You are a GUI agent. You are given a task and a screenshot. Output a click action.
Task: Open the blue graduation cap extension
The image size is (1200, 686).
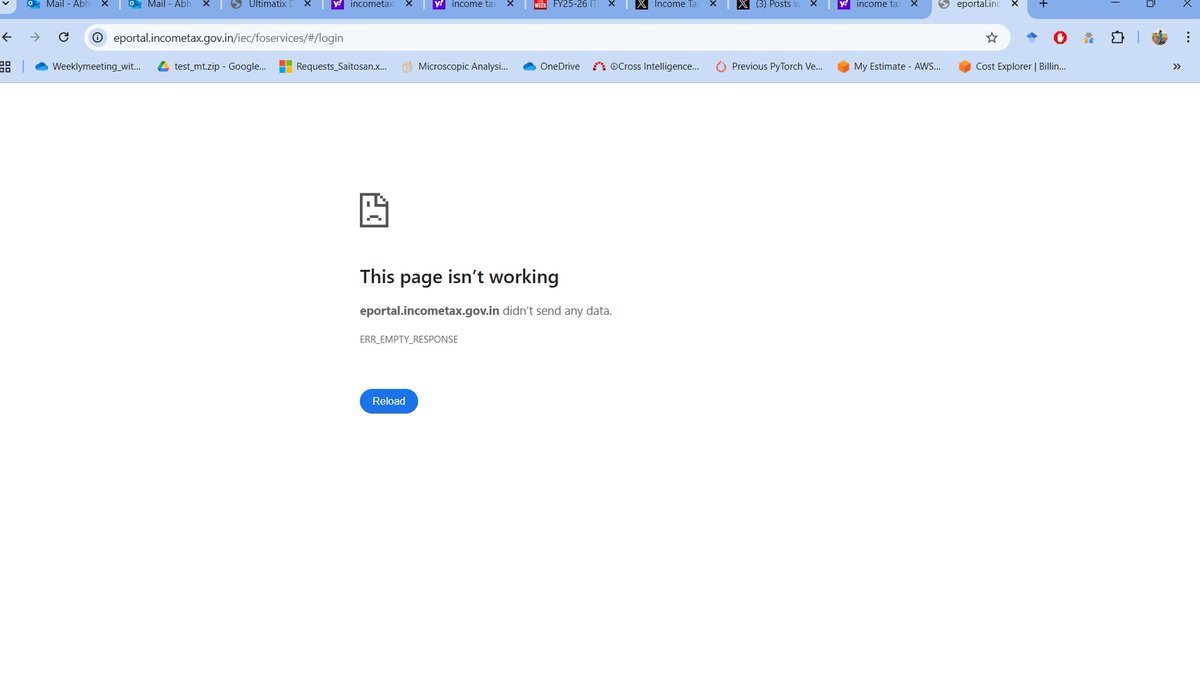pyautogui.click(x=1032, y=38)
